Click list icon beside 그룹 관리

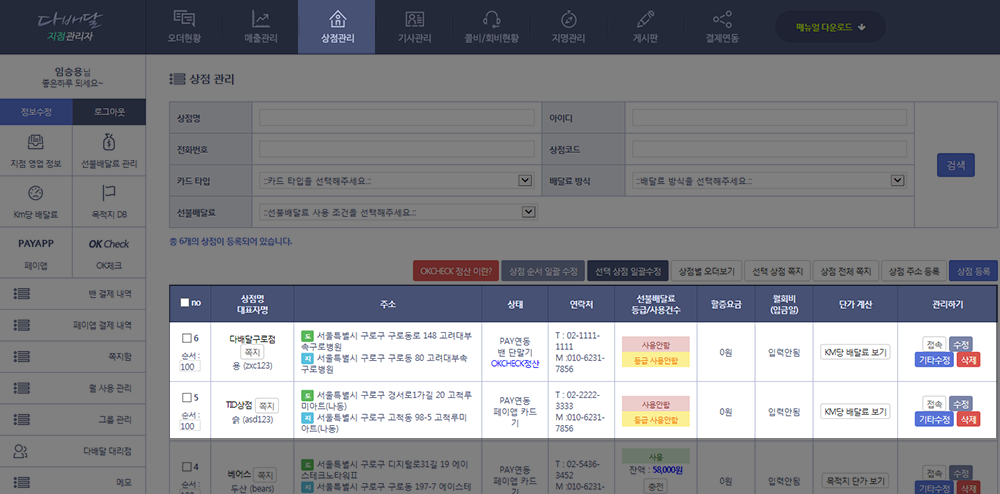tap(21, 420)
